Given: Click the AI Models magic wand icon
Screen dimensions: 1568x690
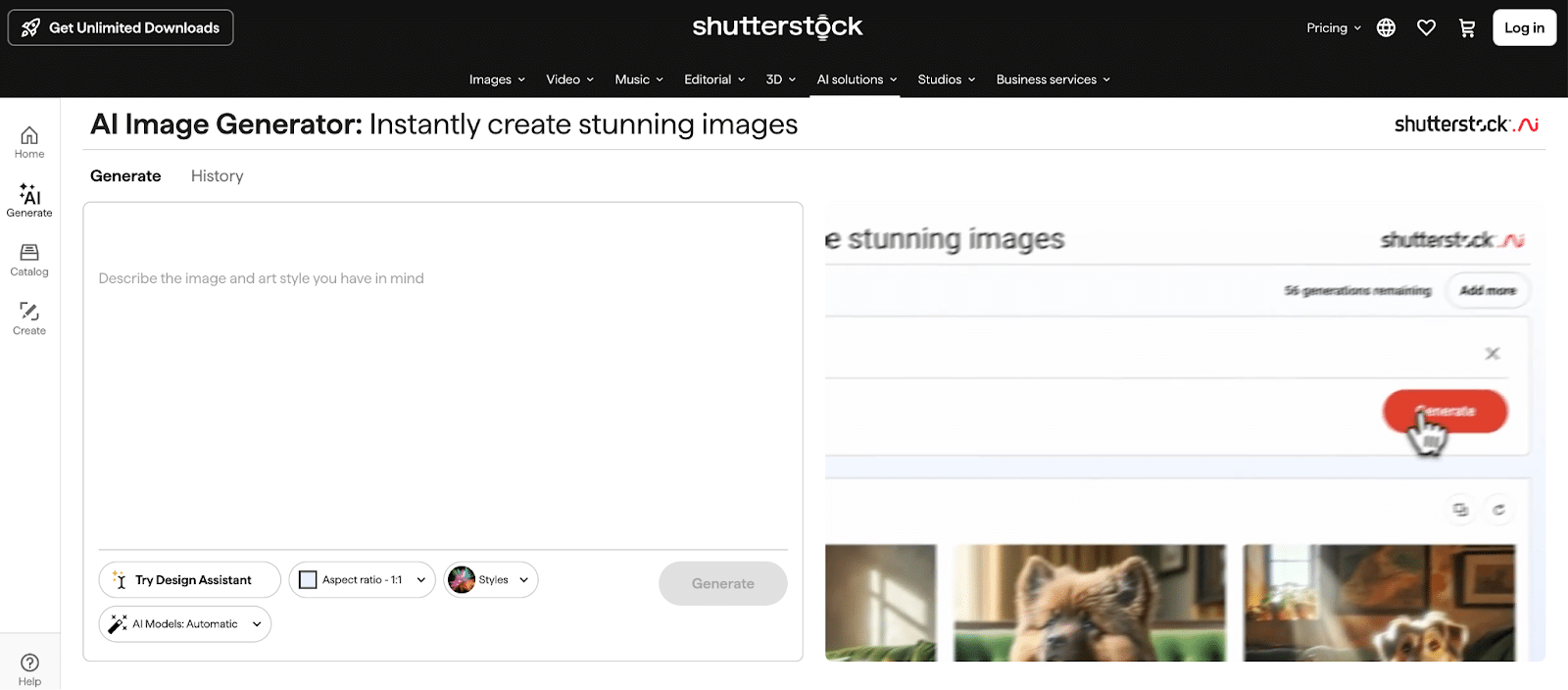Looking at the screenshot, I should coord(118,624).
